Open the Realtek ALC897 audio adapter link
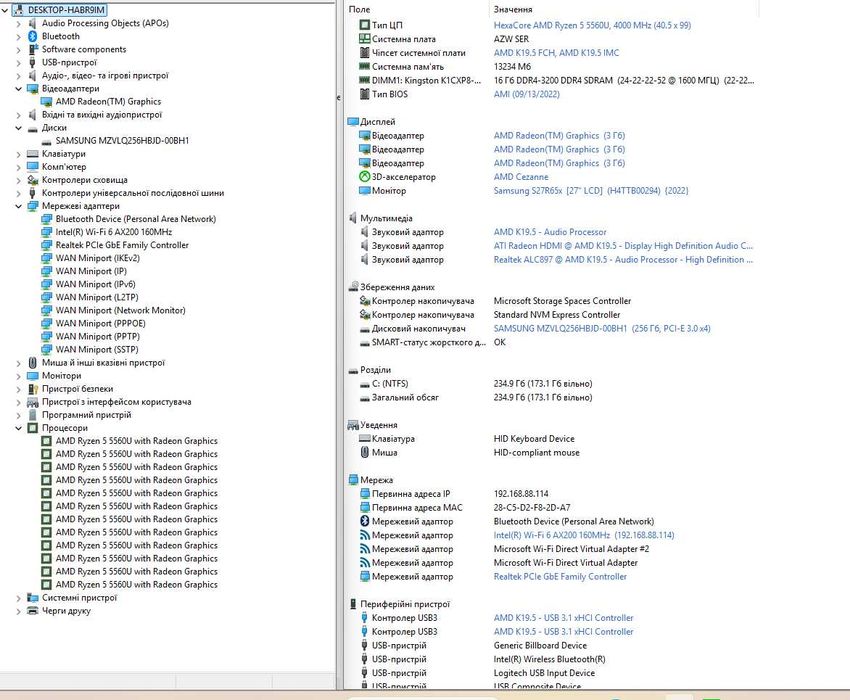850x700 pixels. tap(623, 260)
